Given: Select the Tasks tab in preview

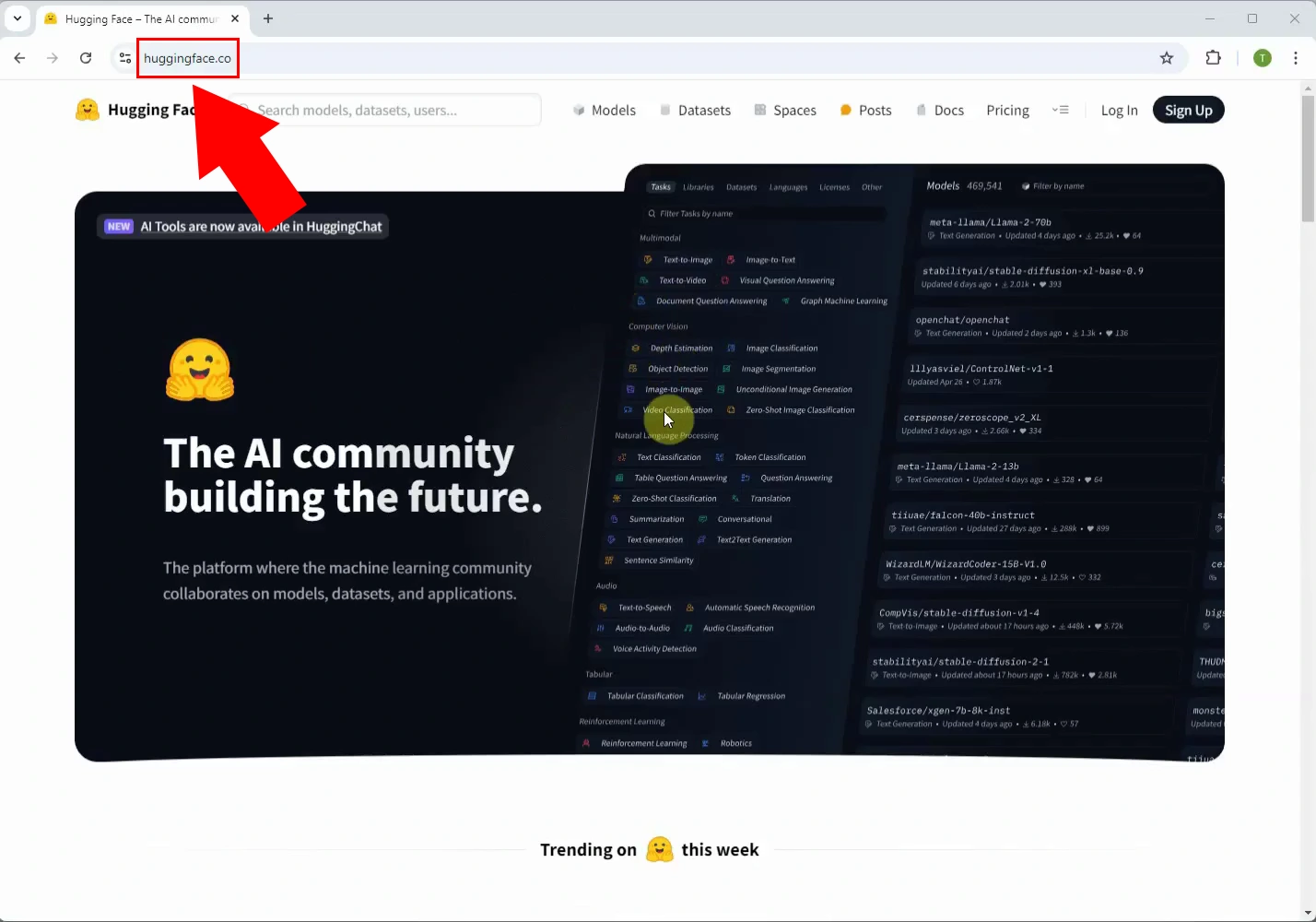Looking at the screenshot, I should (661, 186).
